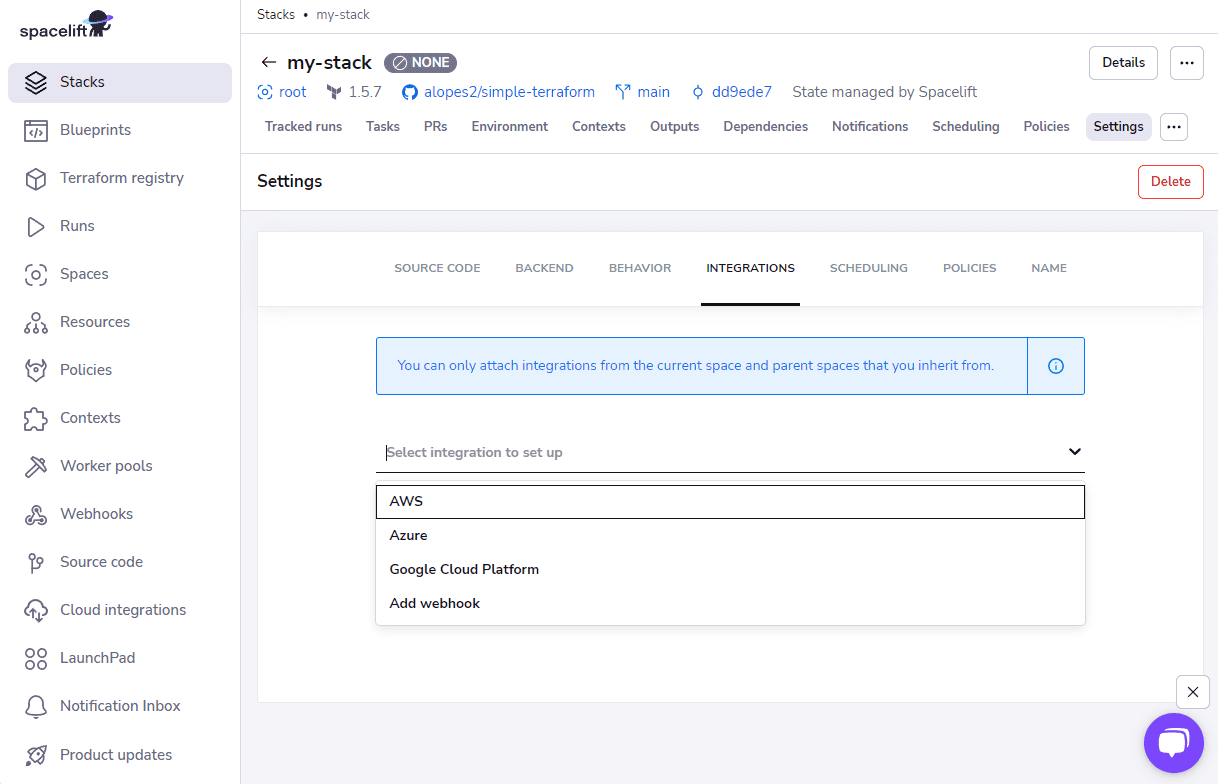Switch to the Dependencies tab
Viewport: 1218px width, 784px height.
pyautogui.click(x=766, y=127)
